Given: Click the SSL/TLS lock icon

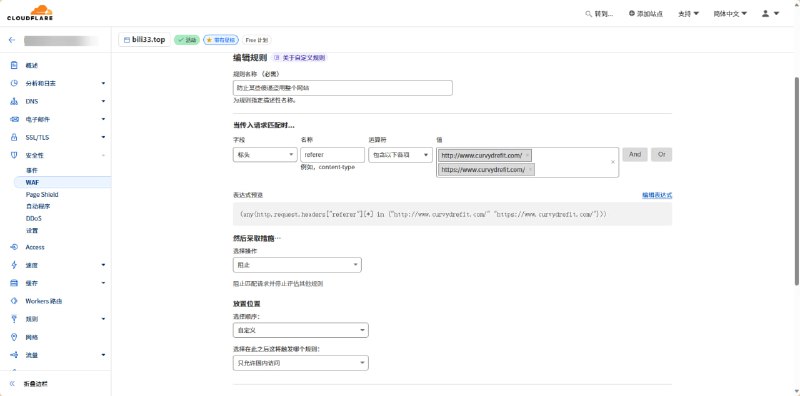Looking at the screenshot, I should (14, 137).
